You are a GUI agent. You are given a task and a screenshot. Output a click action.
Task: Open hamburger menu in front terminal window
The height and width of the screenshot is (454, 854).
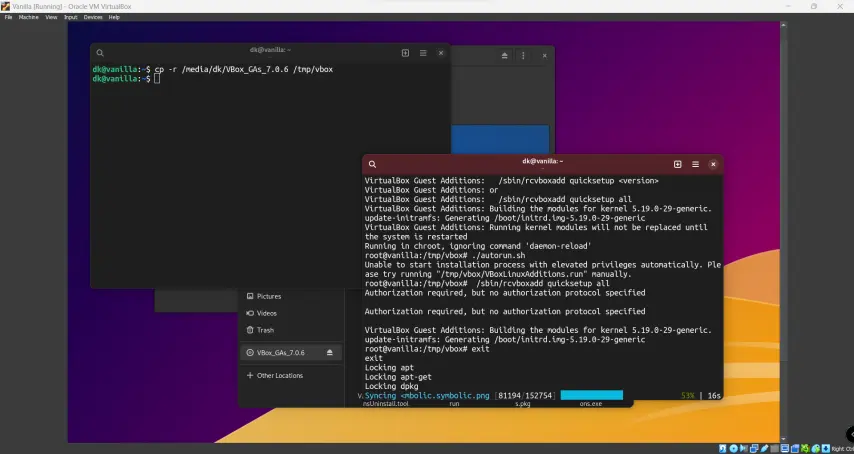click(696, 164)
